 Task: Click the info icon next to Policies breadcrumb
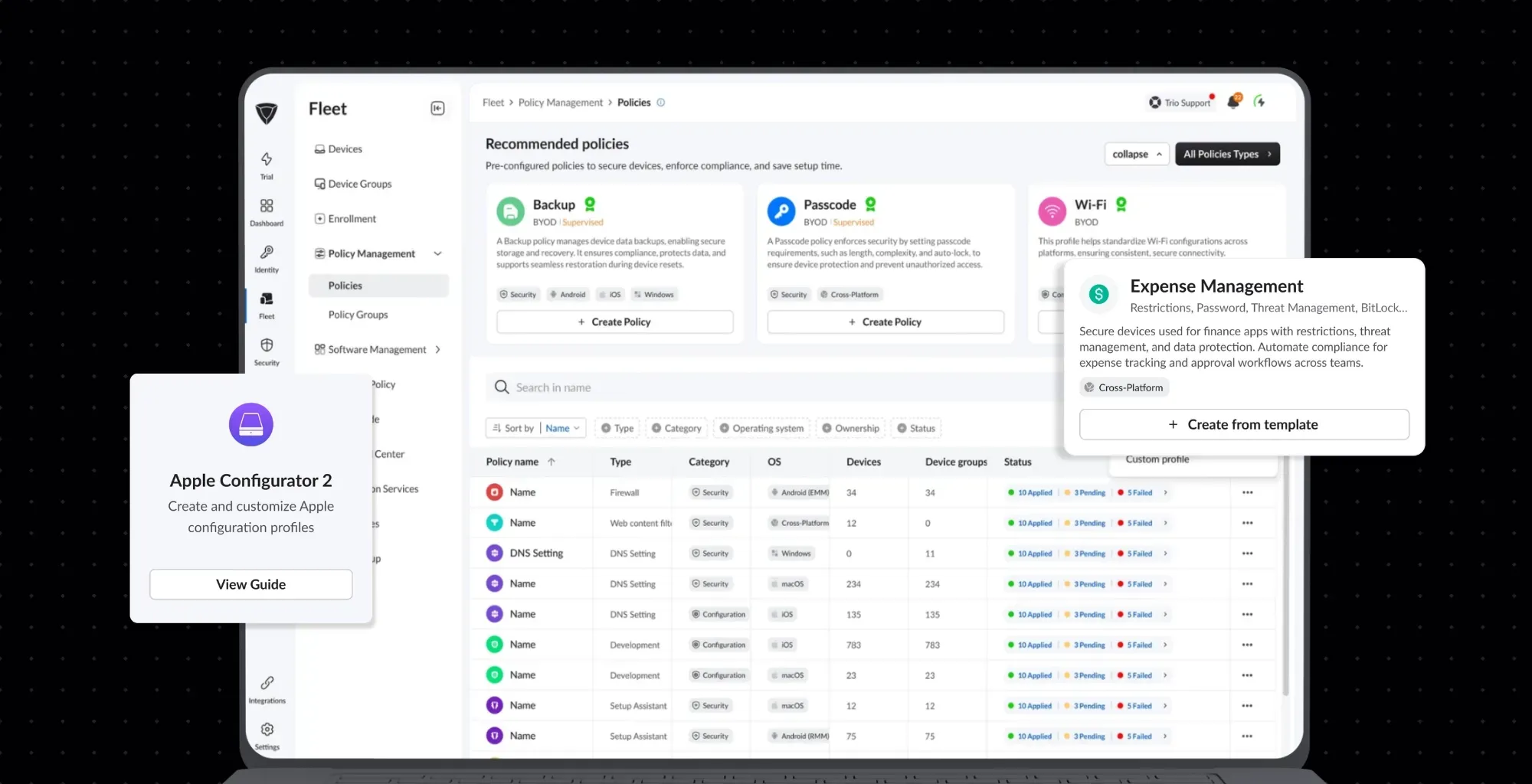(660, 103)
